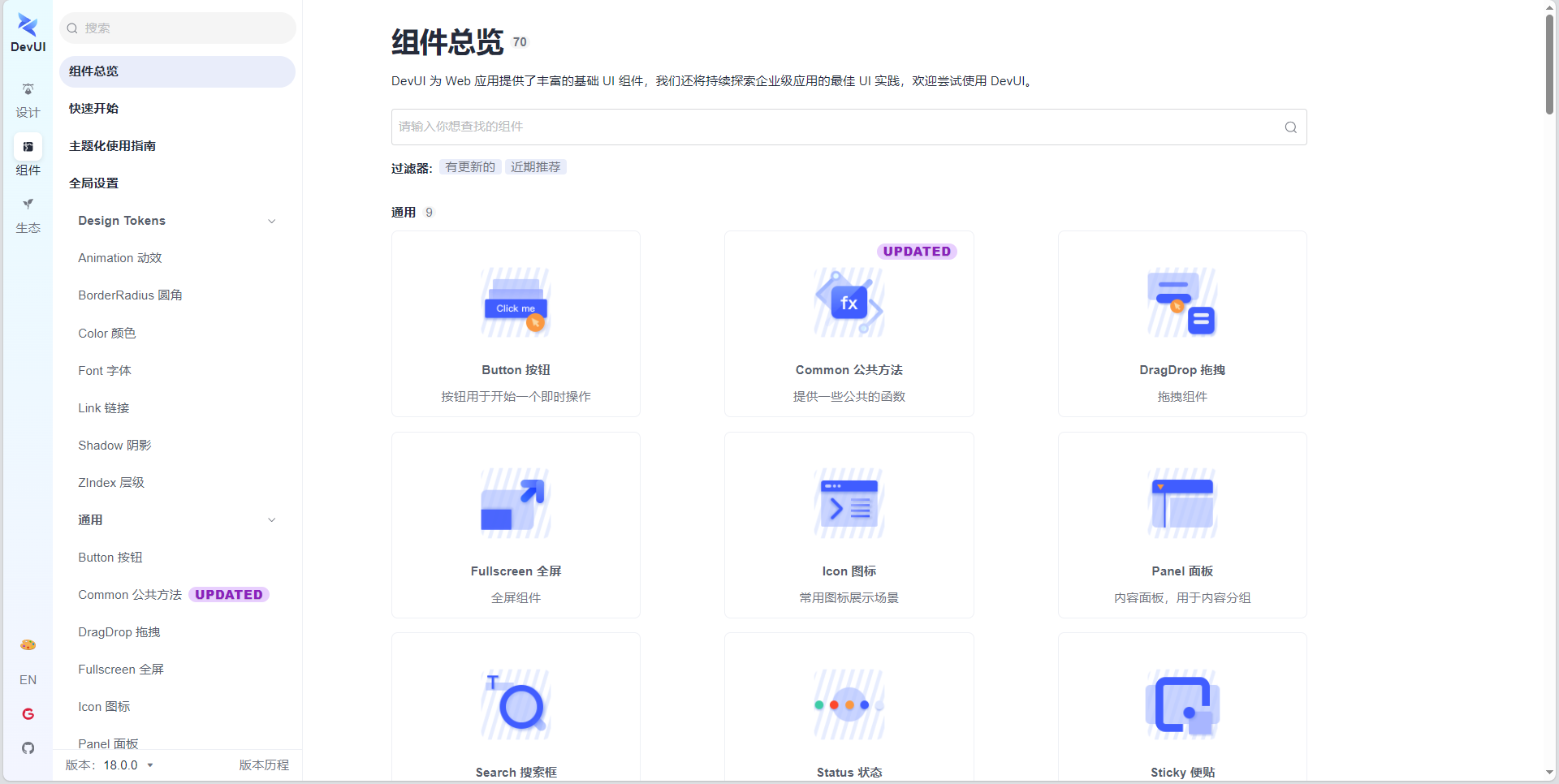This screenshot has height=784, width=1559.
Task: Collapse the 通用 group chevron
Action: point(272,520)
